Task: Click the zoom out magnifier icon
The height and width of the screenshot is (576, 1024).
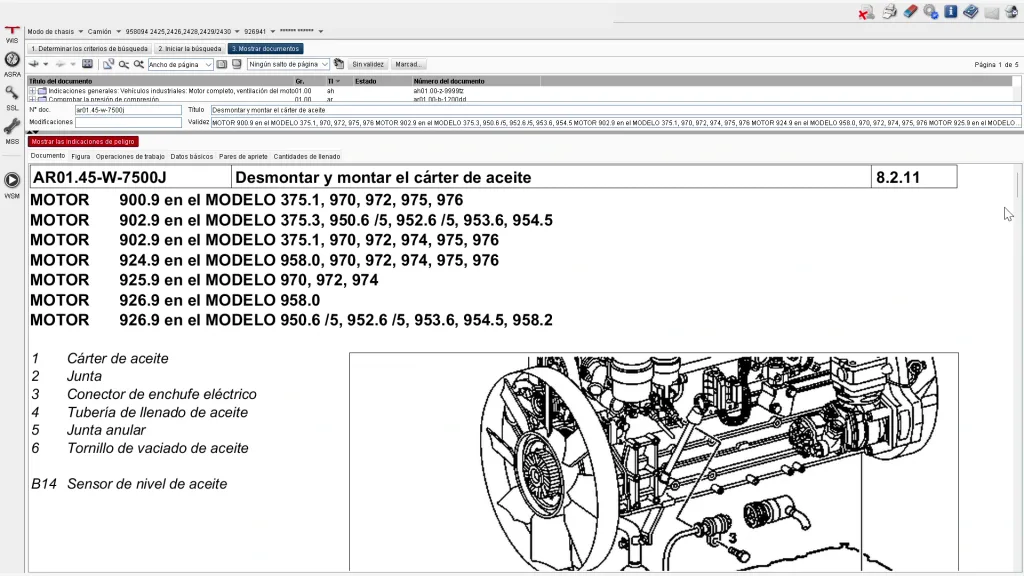Action: click(123, 64)
